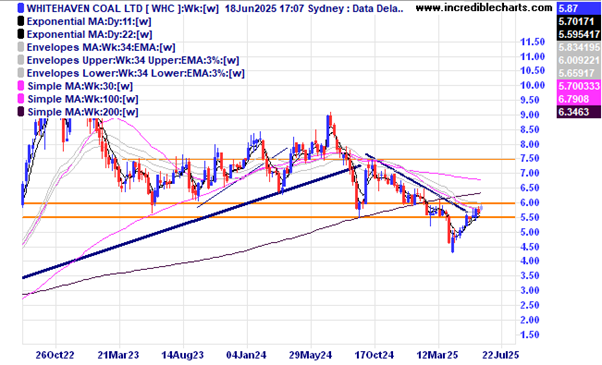Click the dark 6.3463 value box
Image resolution: width=602 pixels, height=365 pixels.
579,112
